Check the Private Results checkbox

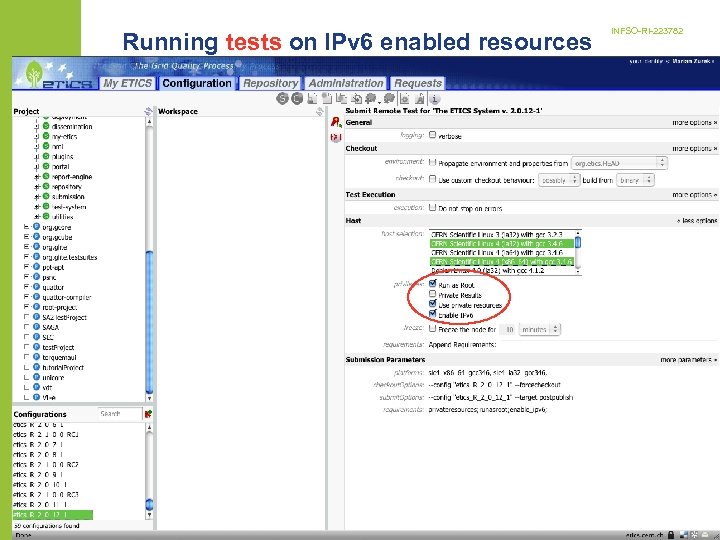coord(433,294)
